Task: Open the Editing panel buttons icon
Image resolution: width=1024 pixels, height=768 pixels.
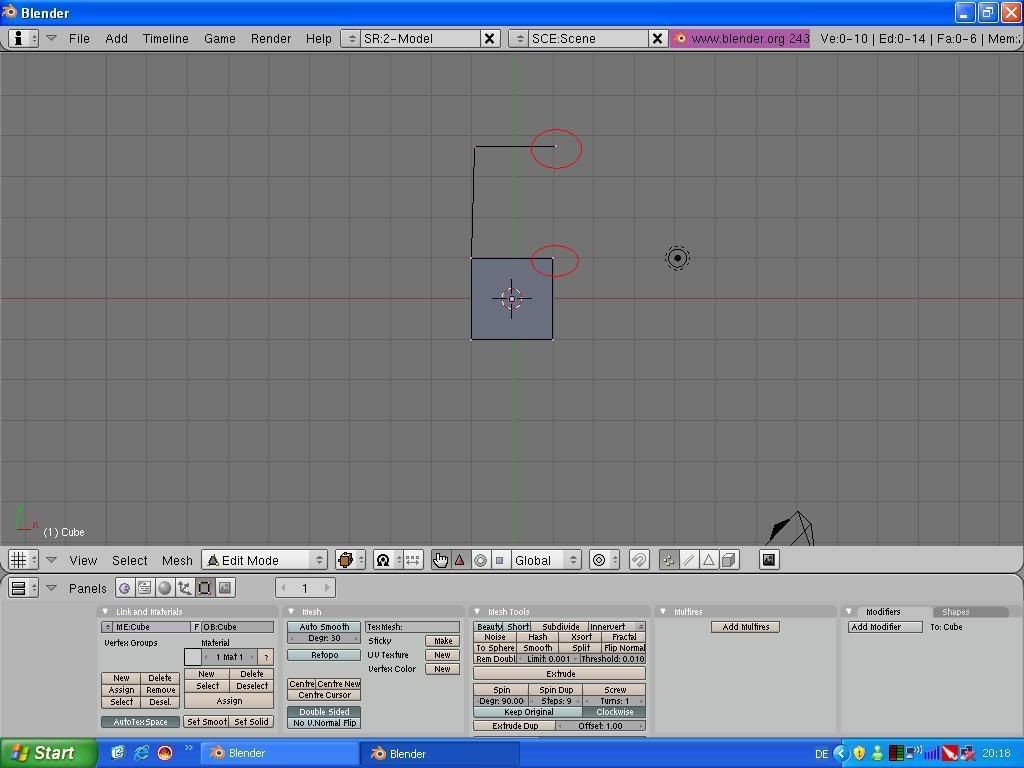Action: 205,588
